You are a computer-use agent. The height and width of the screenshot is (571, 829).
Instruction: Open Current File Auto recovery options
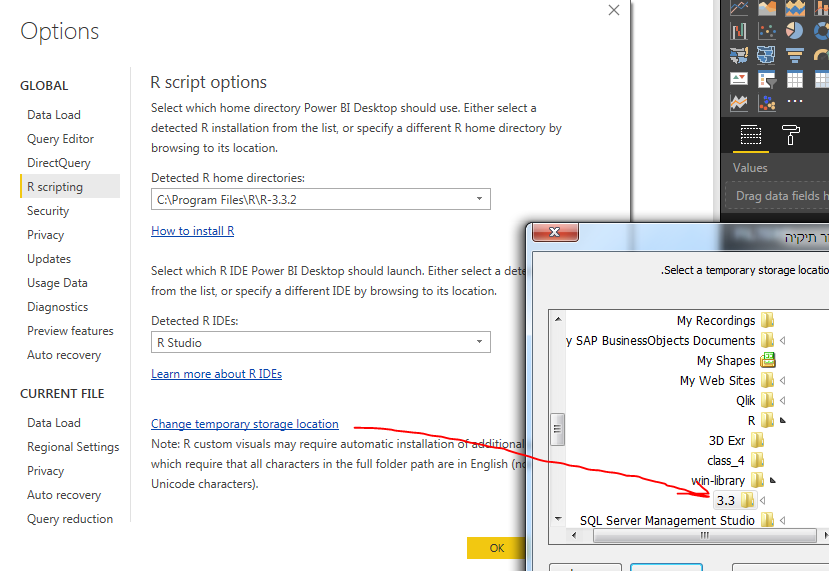pos(64,495)
